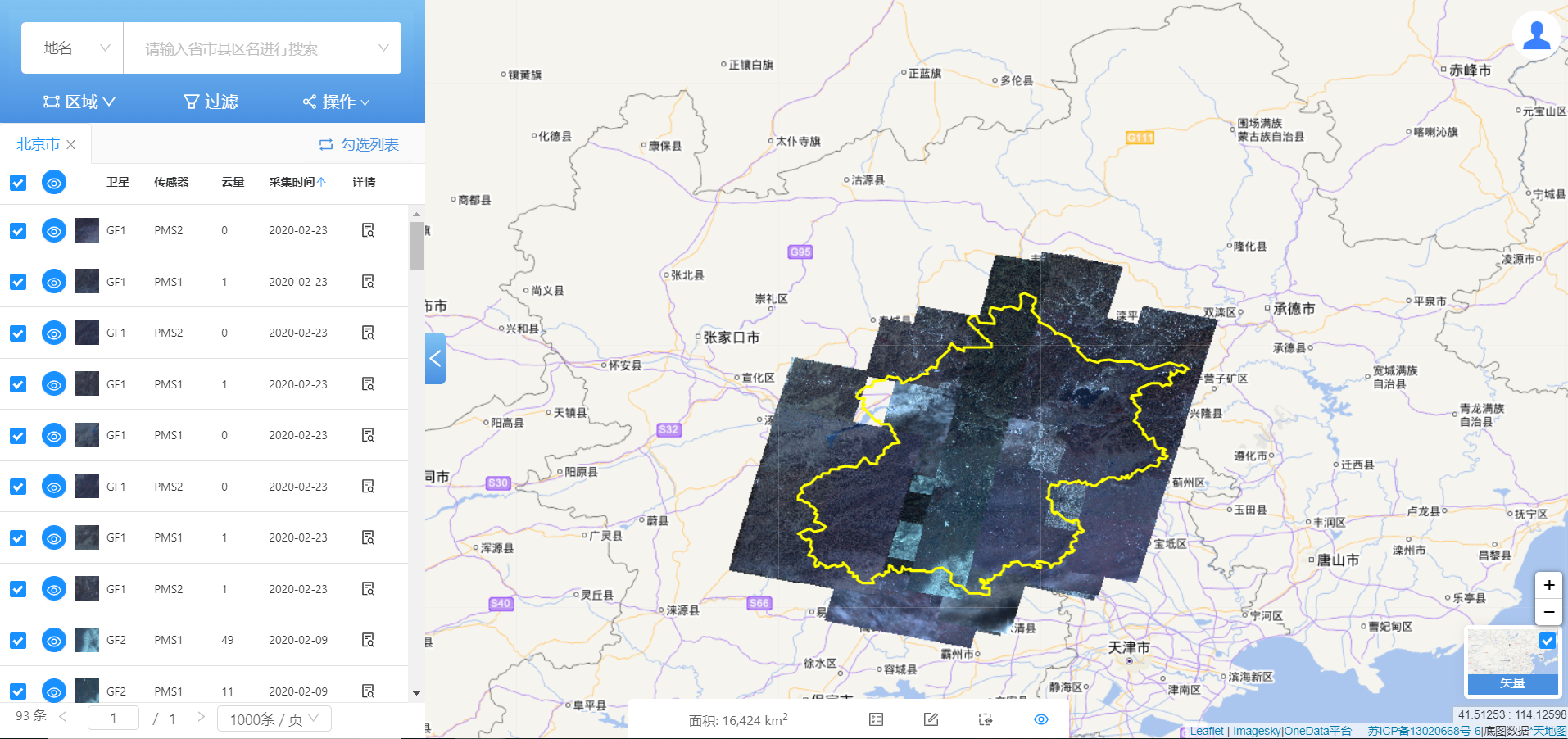Open details for GF2 PMS1 cloud 49 row
The width and height of the screenshot is (1568, 739).
[x=368, y=640]
